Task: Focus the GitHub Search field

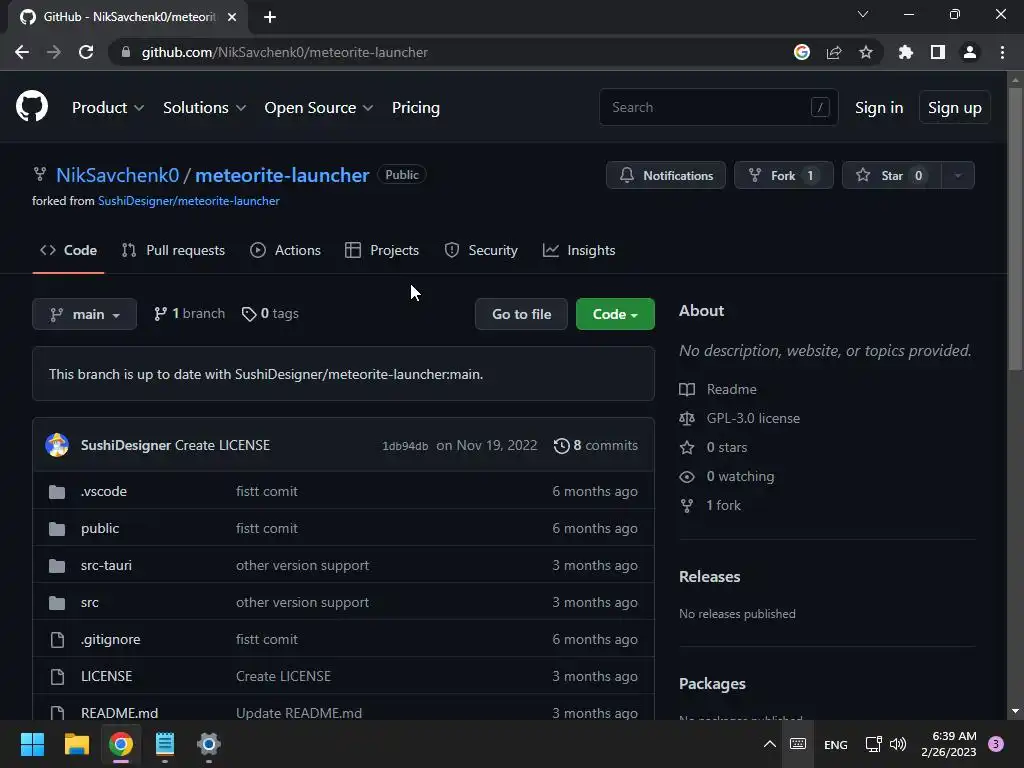Action: point(718,107)
